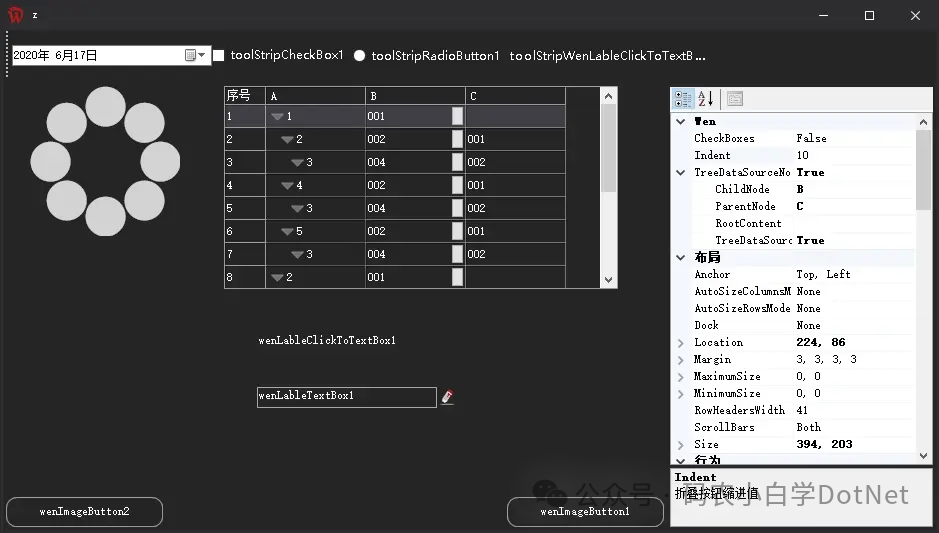Collapse the TreeDataSourceNo property group
This screenshot has width=939, height=533.
click(681, 172)
